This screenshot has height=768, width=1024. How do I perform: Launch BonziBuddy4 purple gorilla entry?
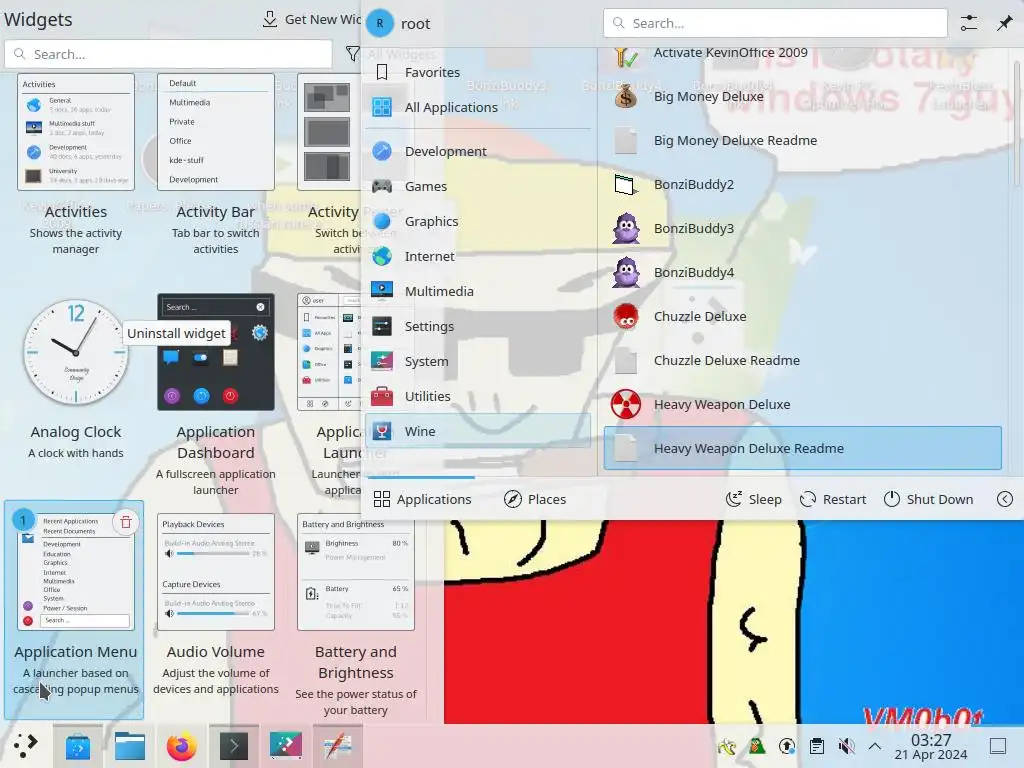pos(802,272)
